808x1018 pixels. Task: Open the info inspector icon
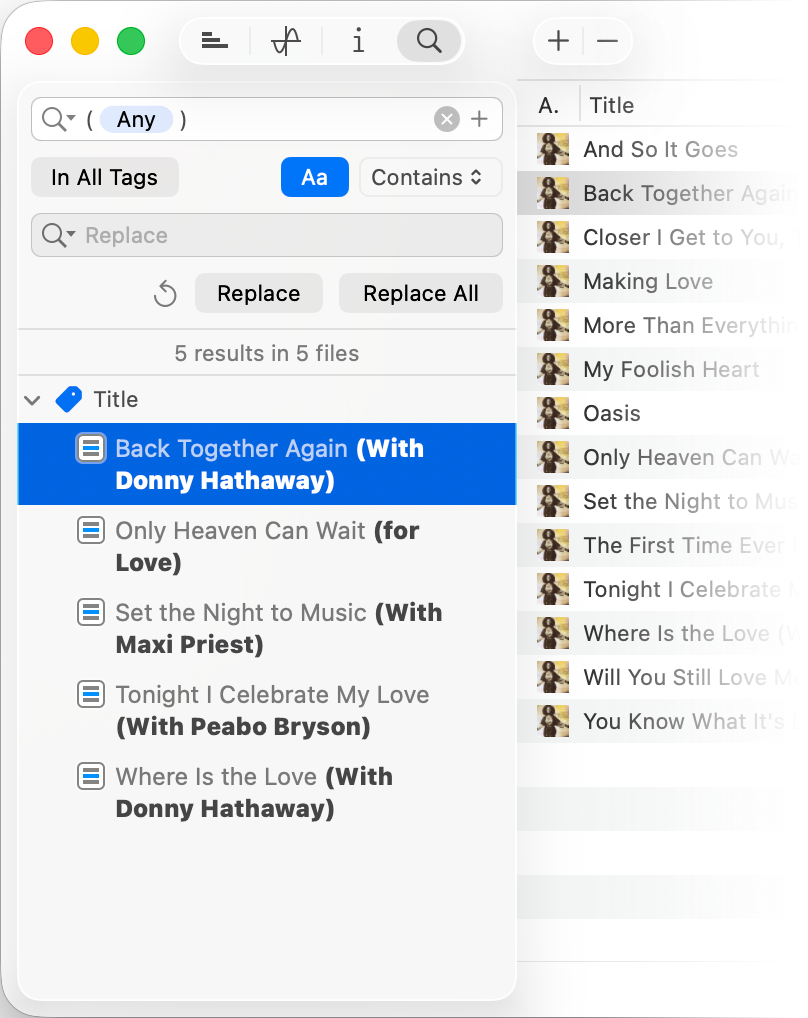(358, 42)
